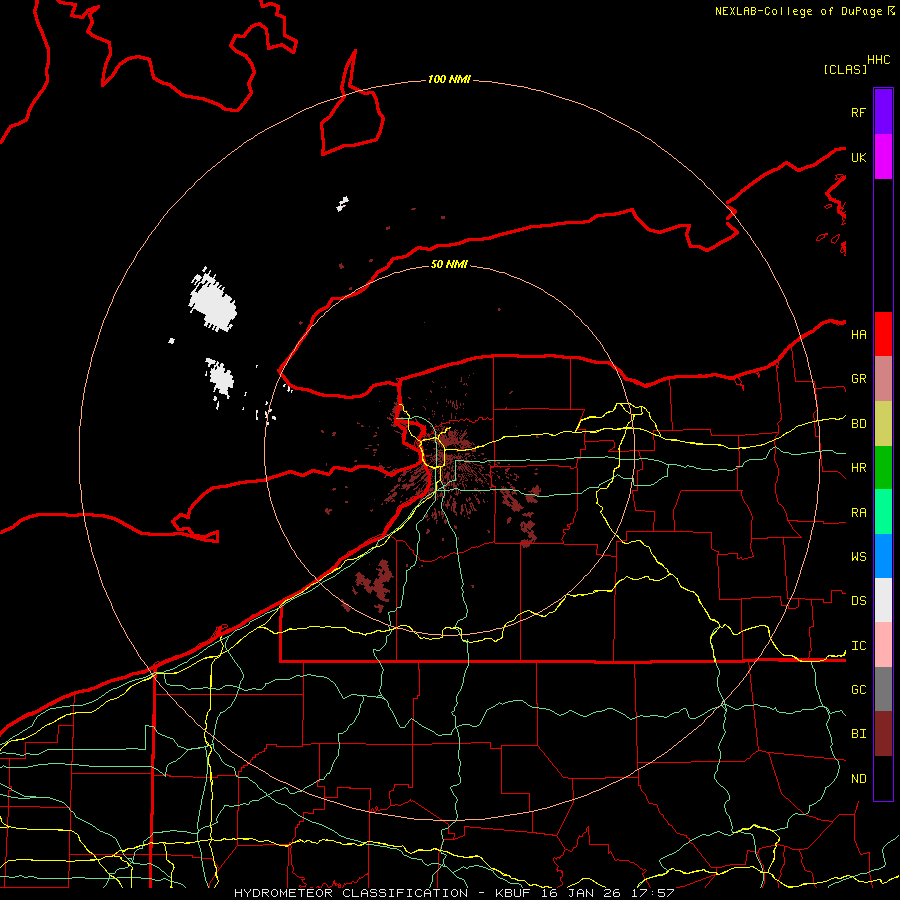Select the RA rain legend swatch

click(x=883, y=512)
